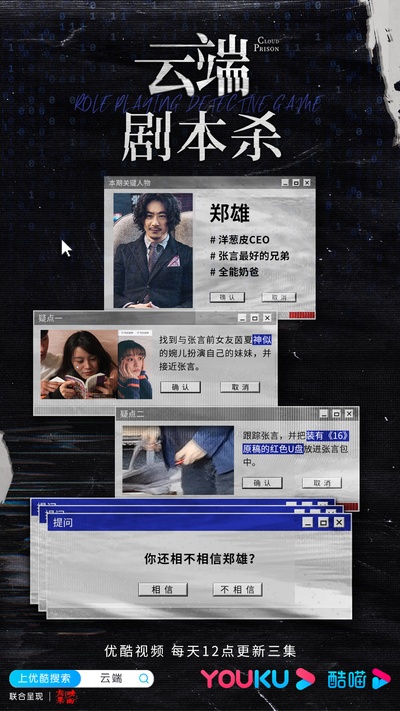400x711 pixels.
Task: Click 确认 in the 疑点二 window
Action: [x=262, y=483]
